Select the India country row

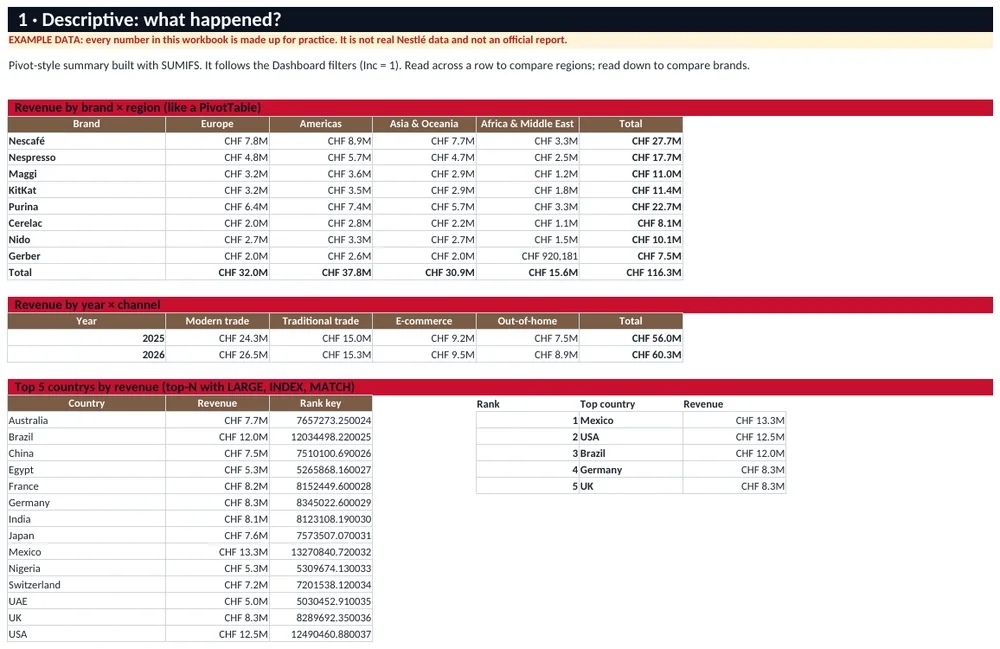pyautogui.click(x=86, y=520)
